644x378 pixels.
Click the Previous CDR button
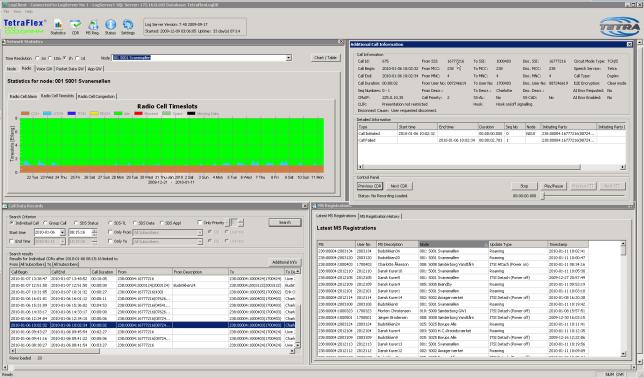coord(370,186)
